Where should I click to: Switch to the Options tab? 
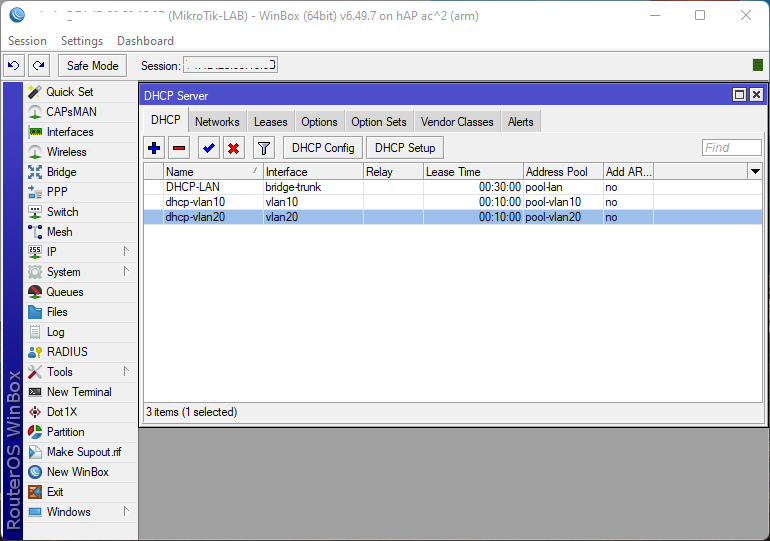(319, 122)
